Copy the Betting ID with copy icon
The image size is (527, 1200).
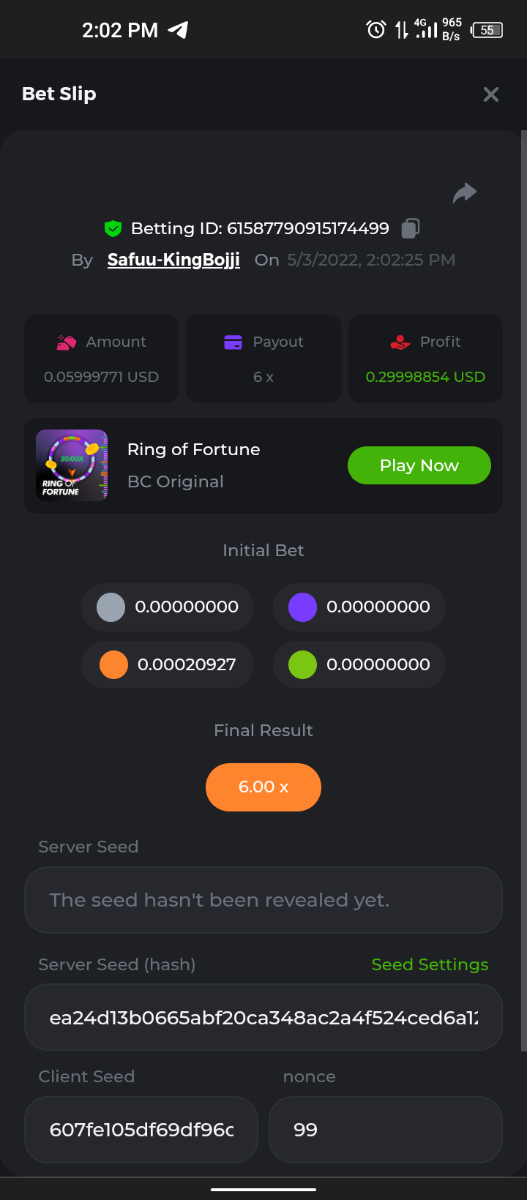[410, 229]
